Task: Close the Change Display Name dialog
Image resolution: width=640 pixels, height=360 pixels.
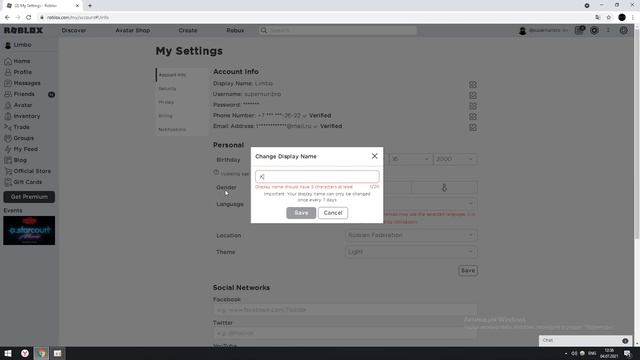Action: tap(374, 156)
